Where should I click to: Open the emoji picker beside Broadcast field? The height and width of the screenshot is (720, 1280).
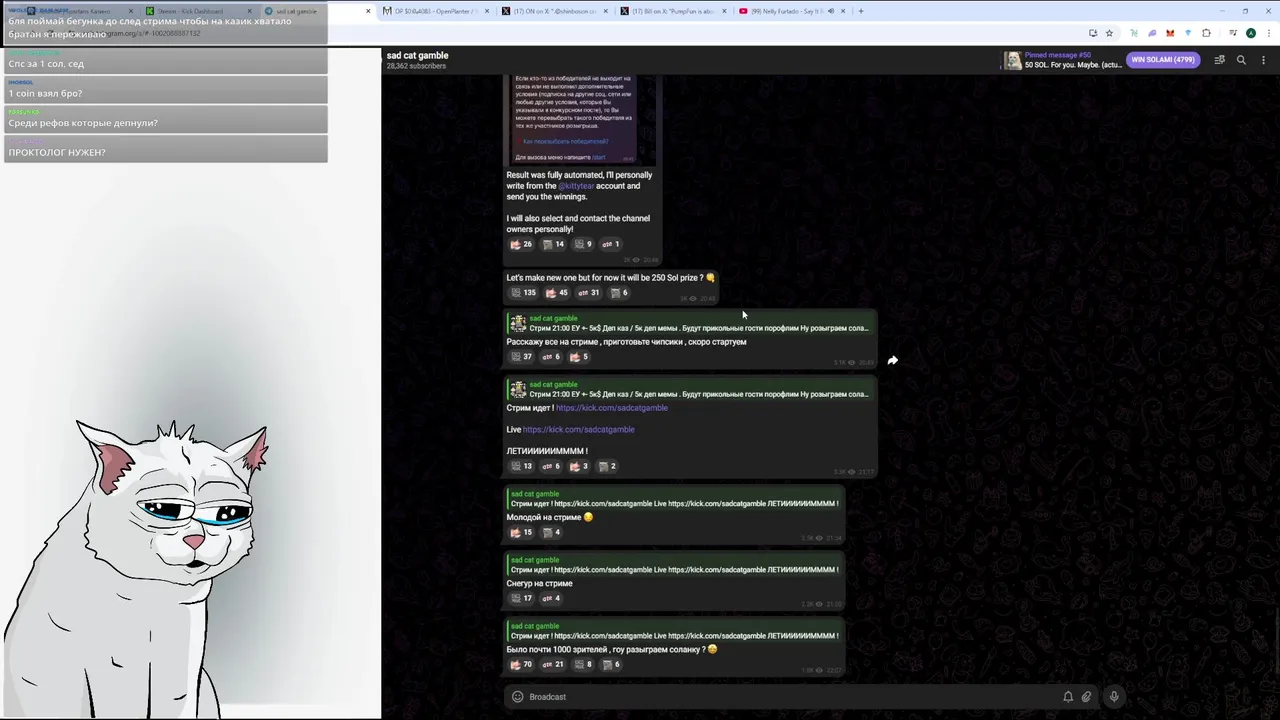[517, 697]
